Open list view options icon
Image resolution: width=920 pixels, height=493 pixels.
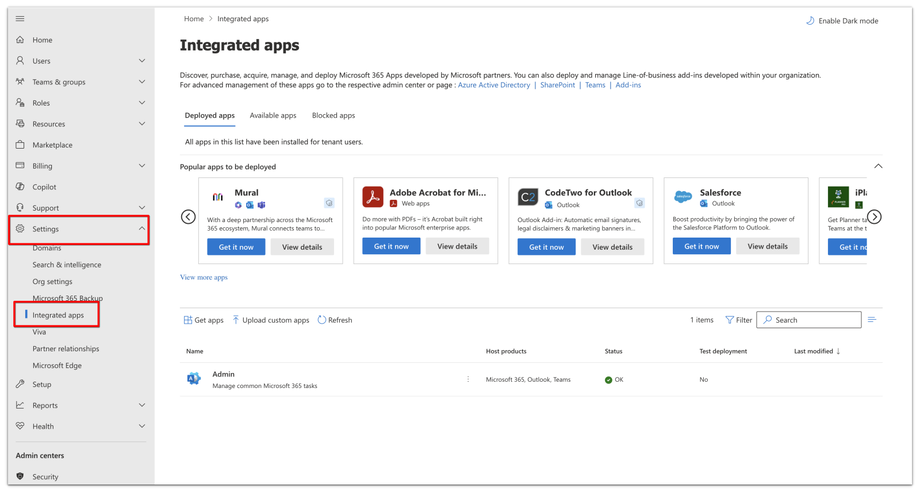click(x=872, y=320)
